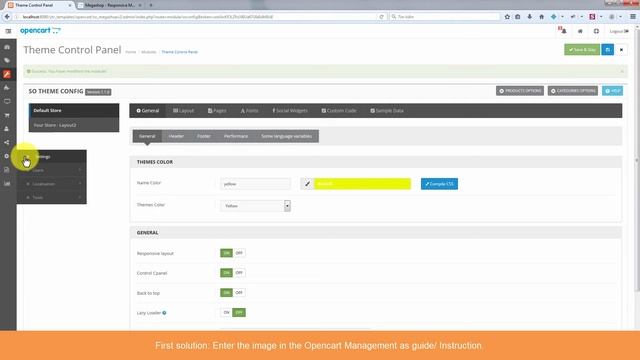Switch to the Custom Code tab
Viewport: 640px width, 360px height.
pos(339,111)
